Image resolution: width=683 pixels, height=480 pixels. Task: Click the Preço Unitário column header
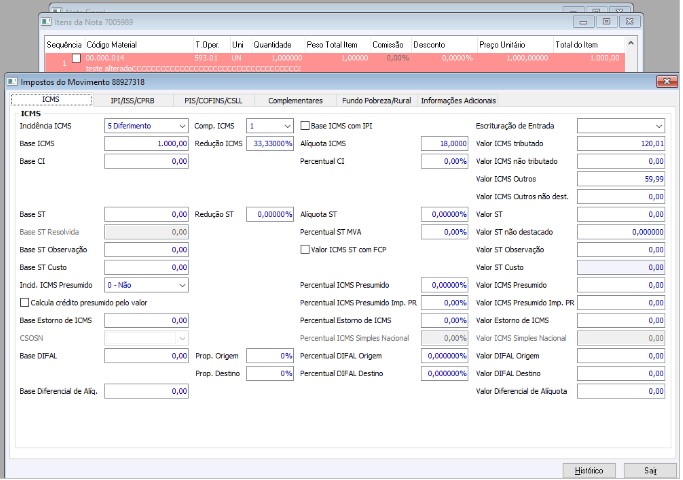click(x=515, y=45)
